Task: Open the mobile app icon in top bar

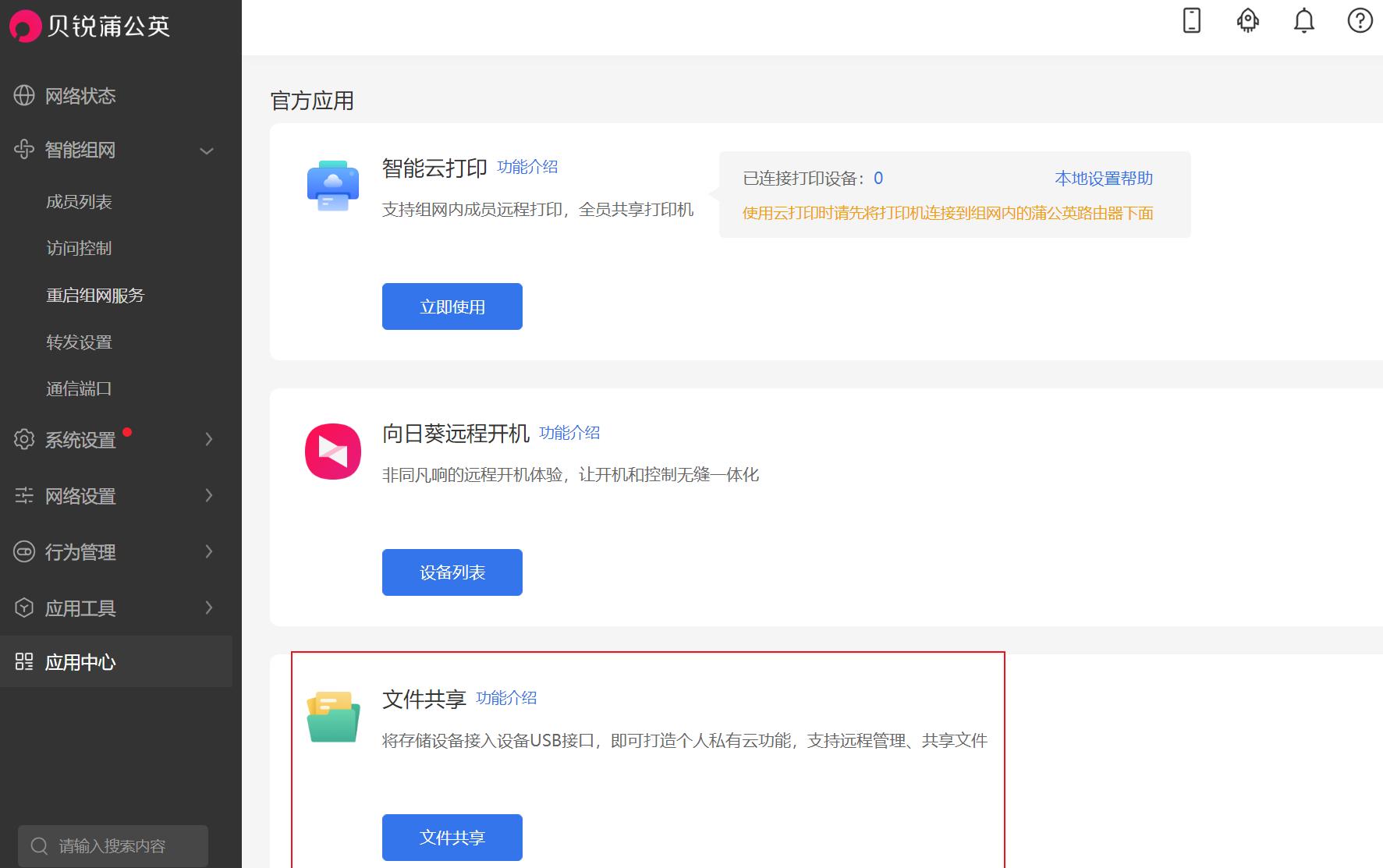Action: point(1191,21)
